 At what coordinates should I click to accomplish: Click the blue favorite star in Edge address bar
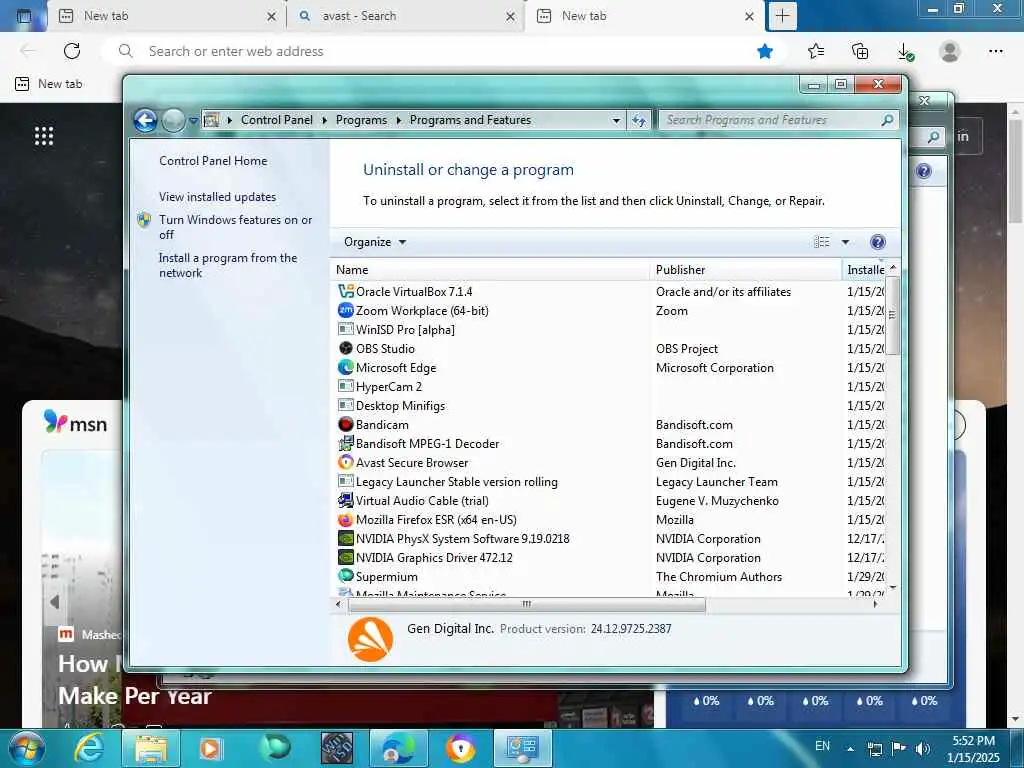(x=765, y=51)
